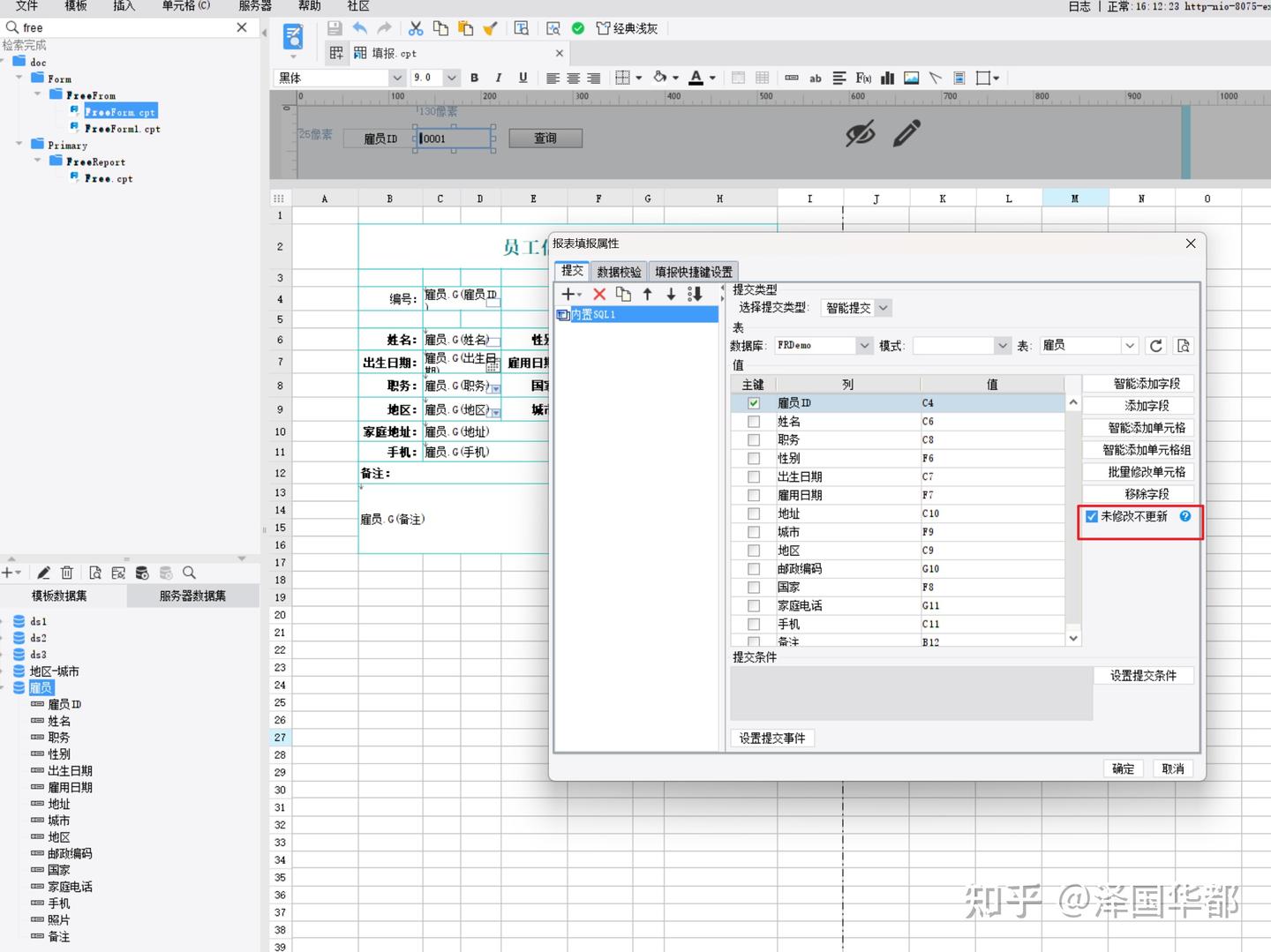Viewport: 1271px width, 952px height.
Task: Click the 智能添加字段 button
Action: 1139,384
